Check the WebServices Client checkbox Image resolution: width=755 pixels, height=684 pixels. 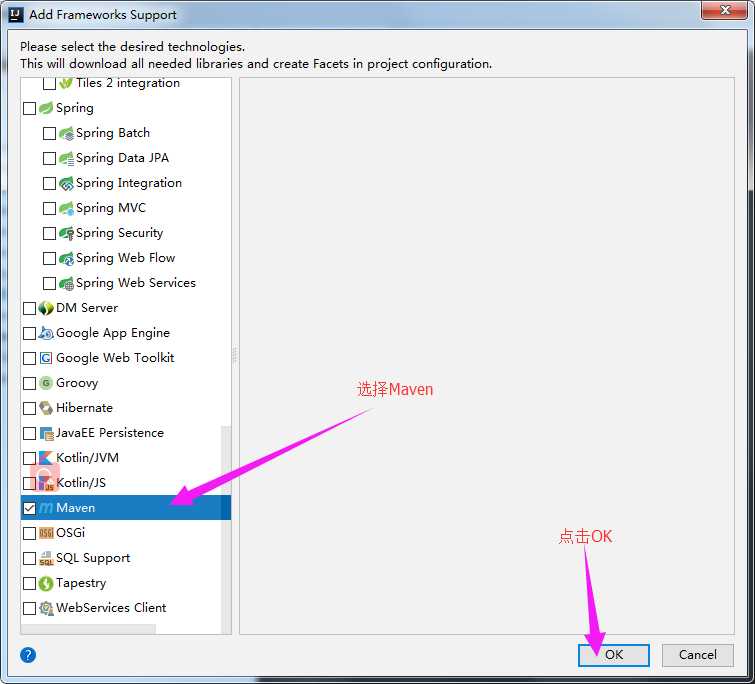(x=29, y=608)
